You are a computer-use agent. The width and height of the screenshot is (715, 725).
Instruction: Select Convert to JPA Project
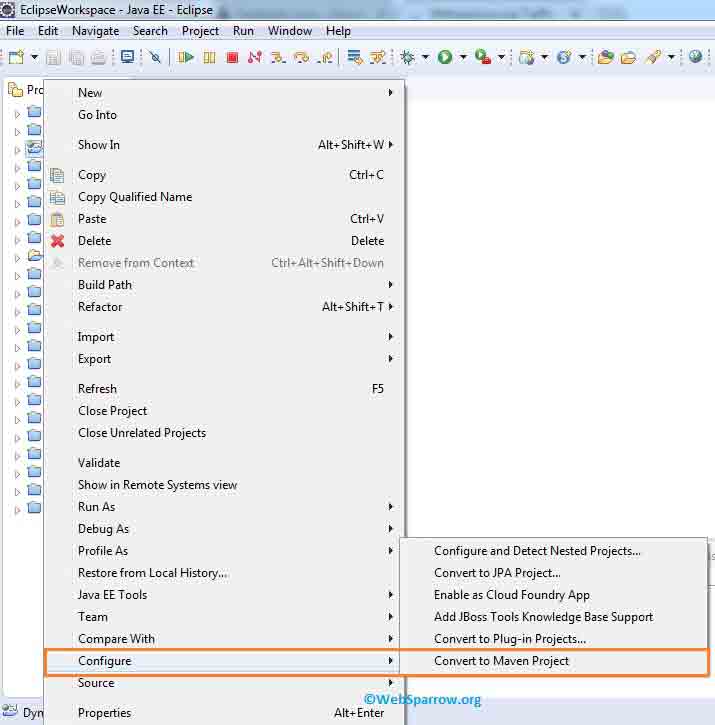click(x=554, y=573)
